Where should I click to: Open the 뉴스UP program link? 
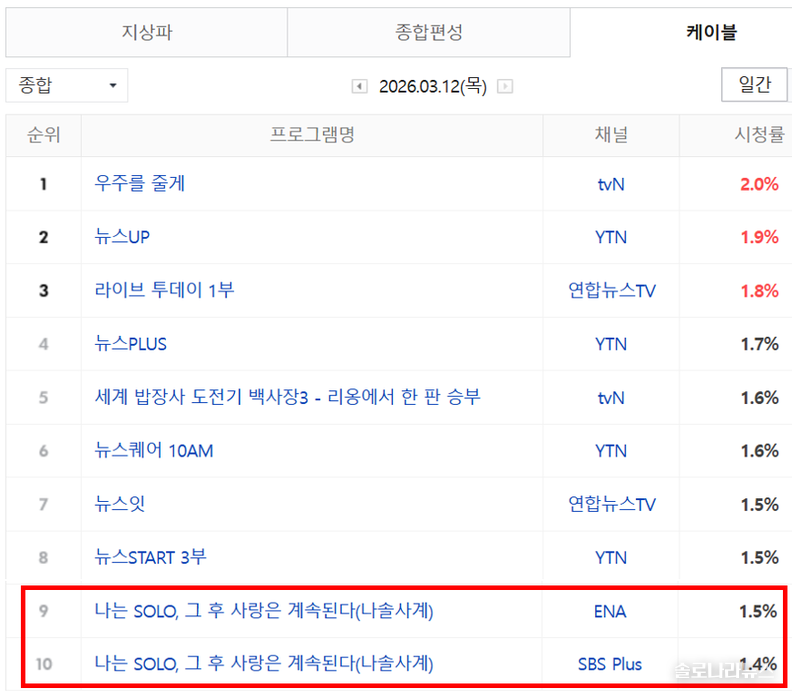[122, 237]
